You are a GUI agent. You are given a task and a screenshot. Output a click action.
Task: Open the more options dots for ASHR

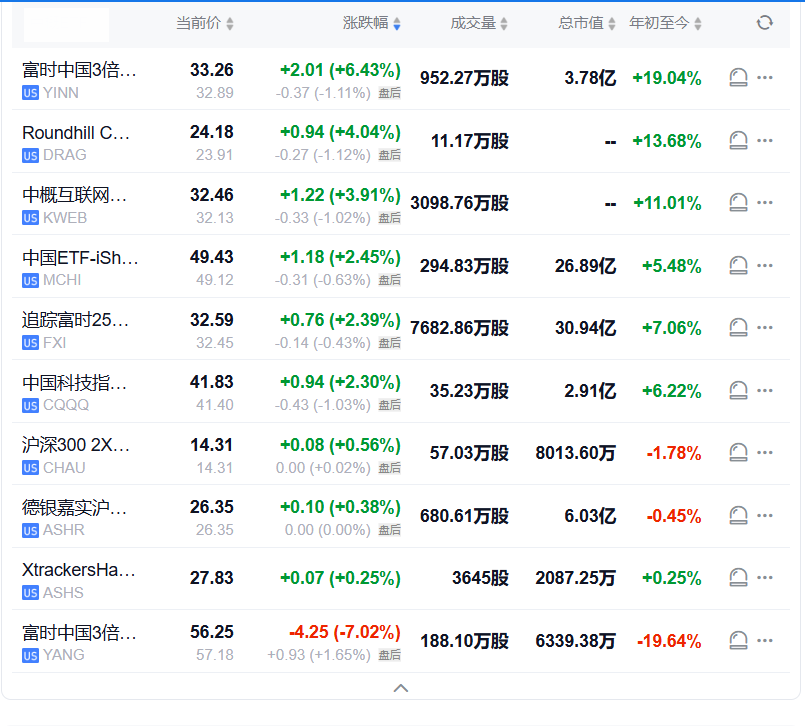pyautogui.click(x=764, y=515)
